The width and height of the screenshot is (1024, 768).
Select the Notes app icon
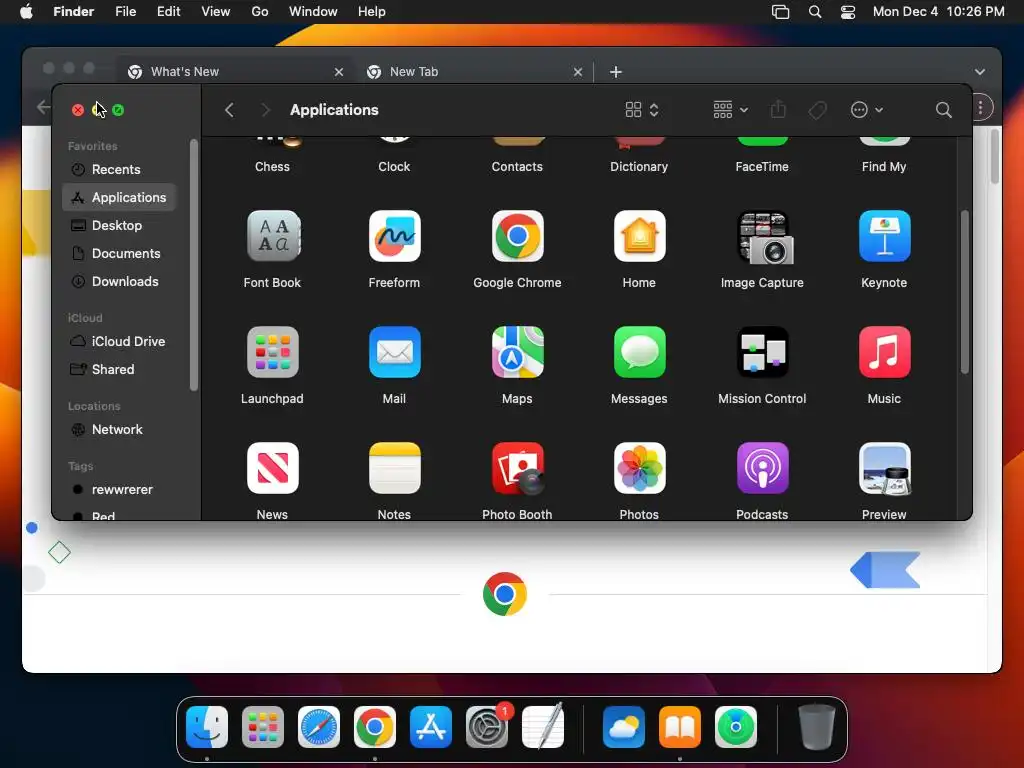coord(394,468)
